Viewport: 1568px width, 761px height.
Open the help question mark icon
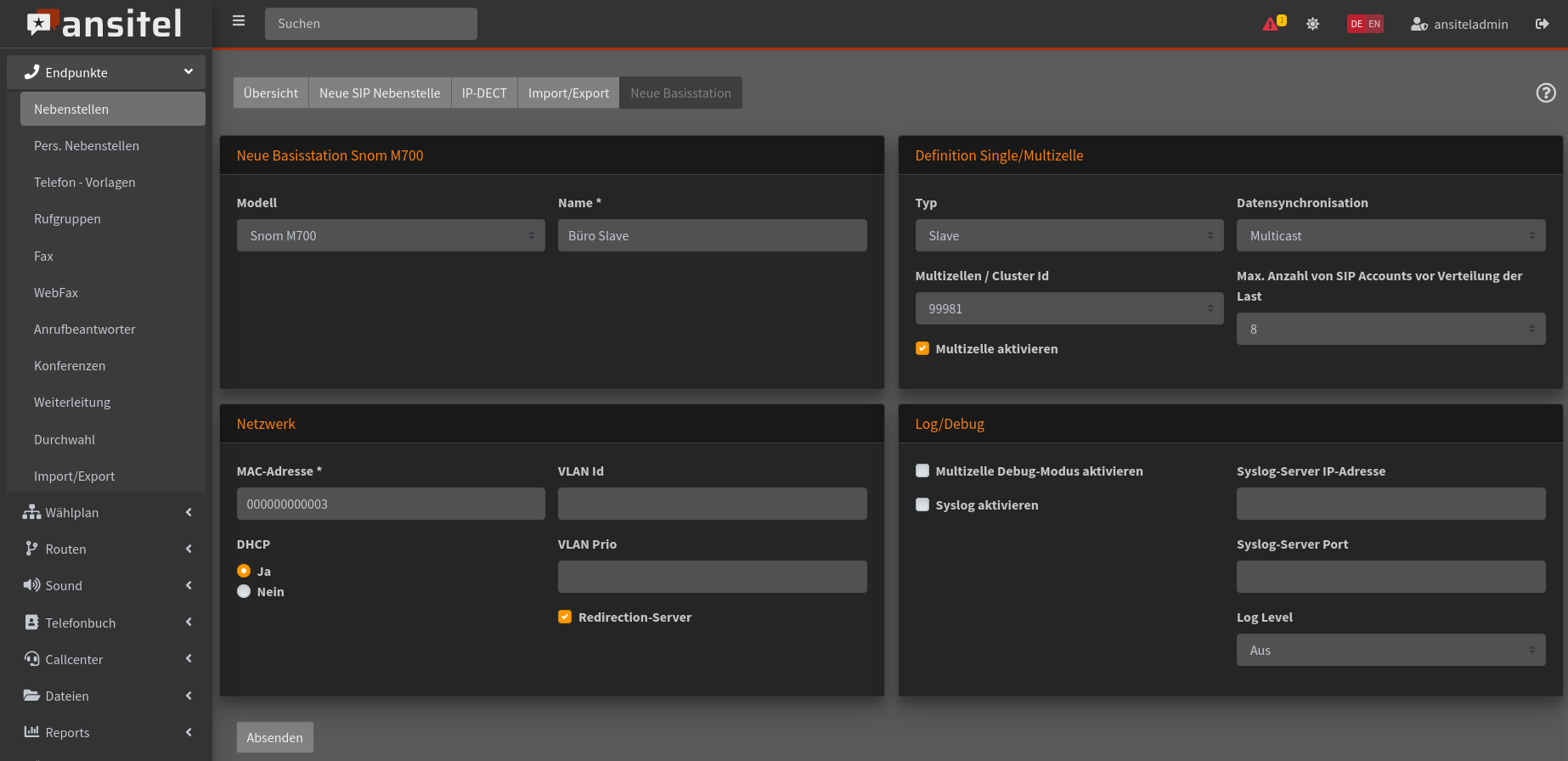(1545, 93)
